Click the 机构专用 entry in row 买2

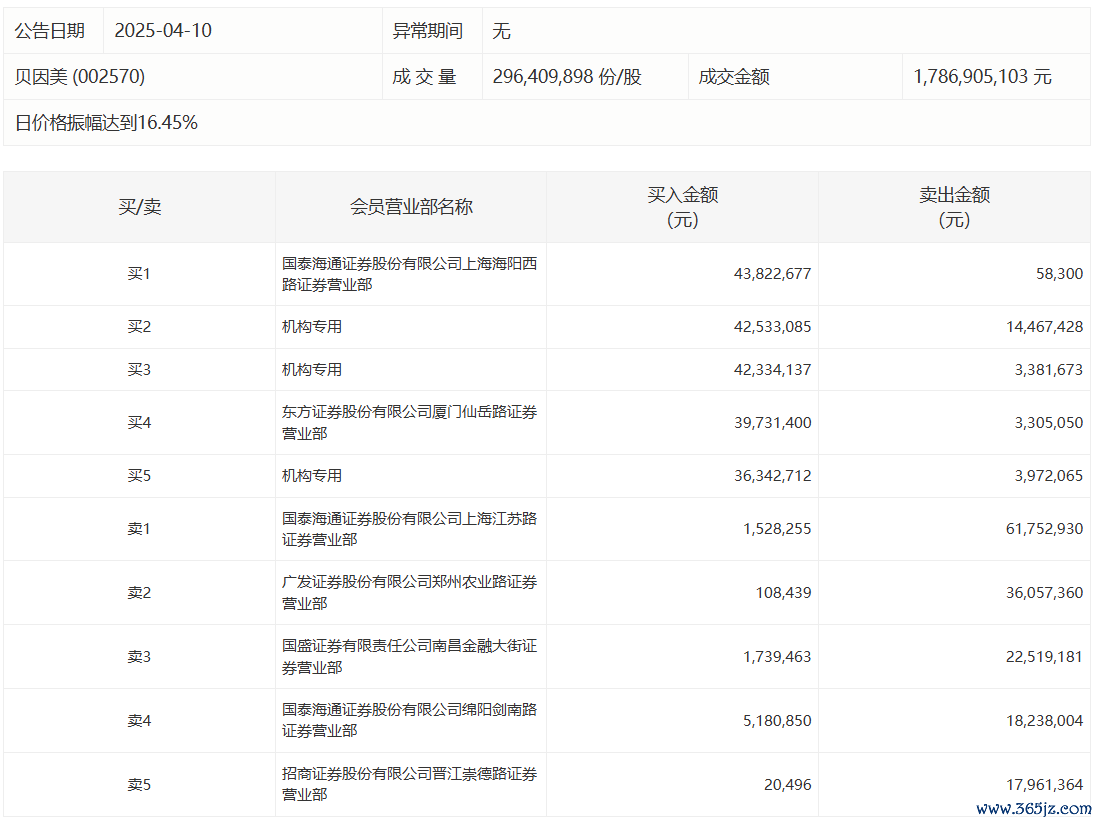click(x=312, y=327)
